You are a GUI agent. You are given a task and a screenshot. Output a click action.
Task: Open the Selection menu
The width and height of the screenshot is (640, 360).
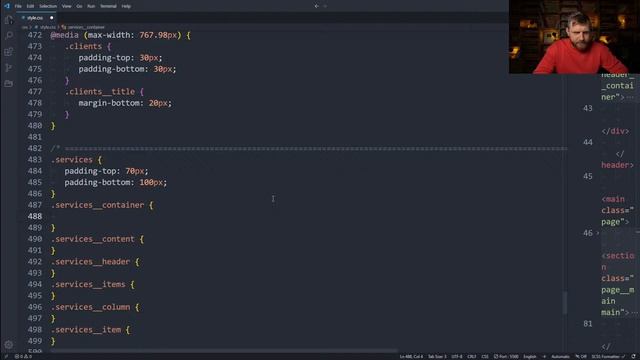48,6
